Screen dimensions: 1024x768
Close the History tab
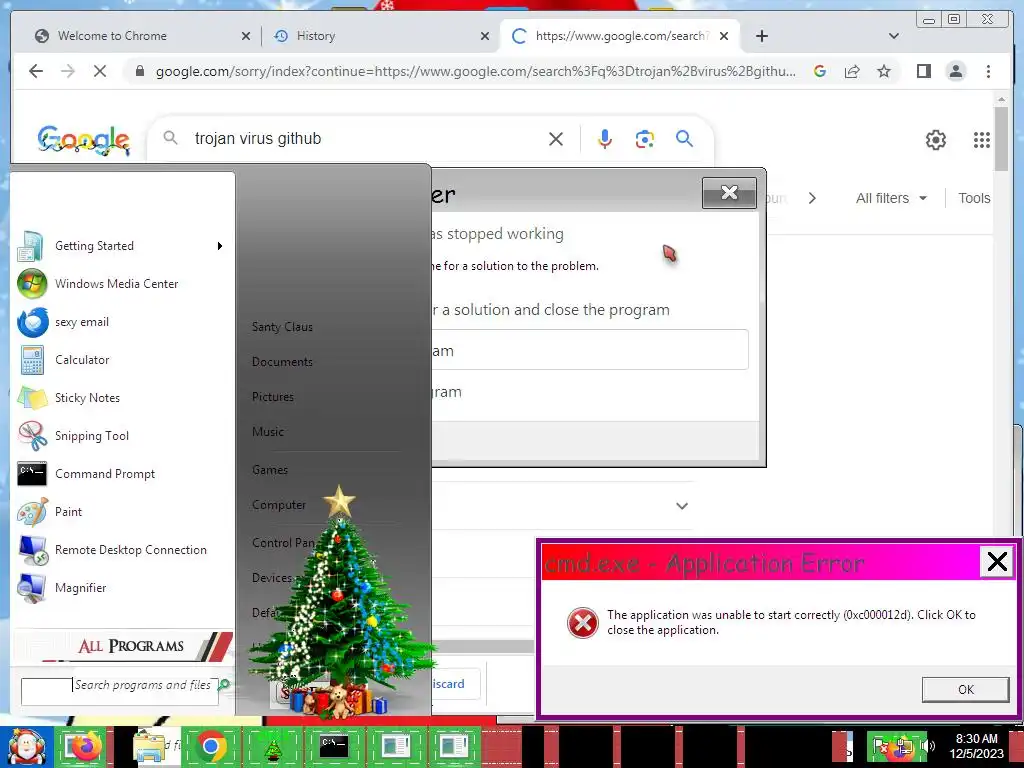click(x=485, y=36)
